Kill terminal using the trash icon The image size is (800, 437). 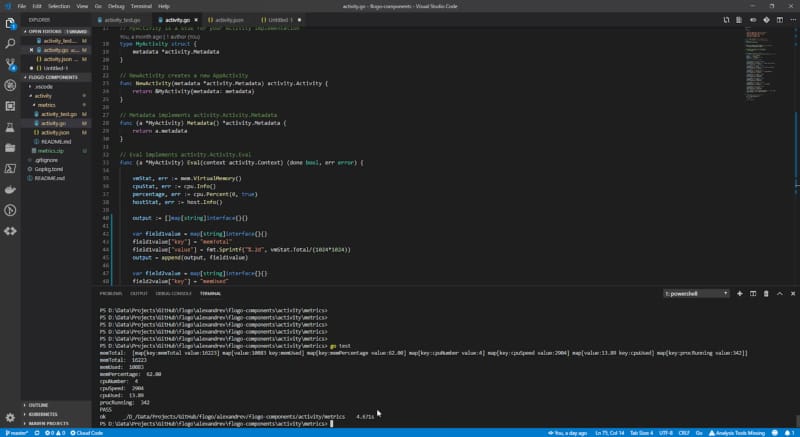(x=765, y=293)
